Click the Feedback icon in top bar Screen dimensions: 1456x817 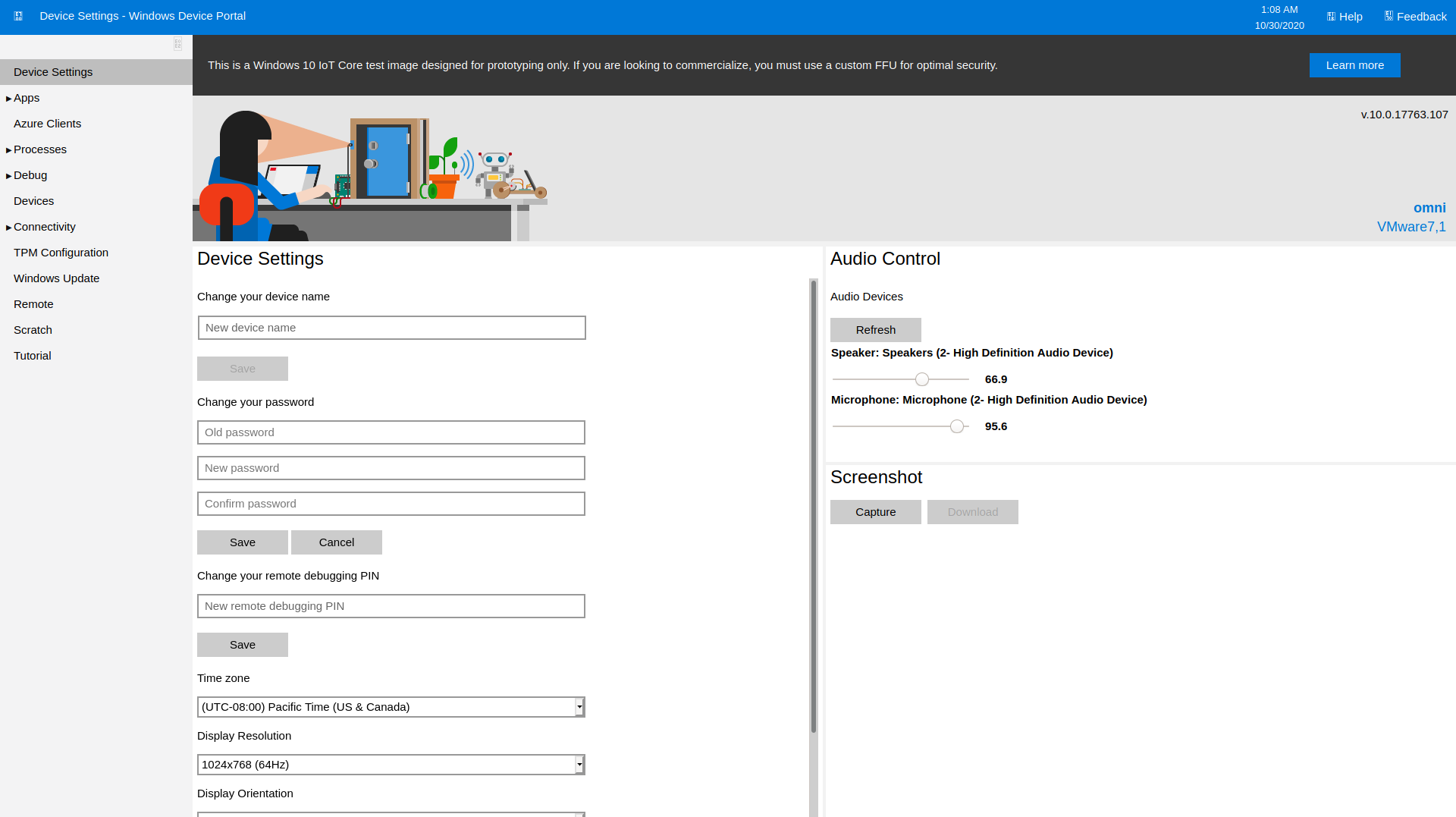click(x=1389, y=16)
